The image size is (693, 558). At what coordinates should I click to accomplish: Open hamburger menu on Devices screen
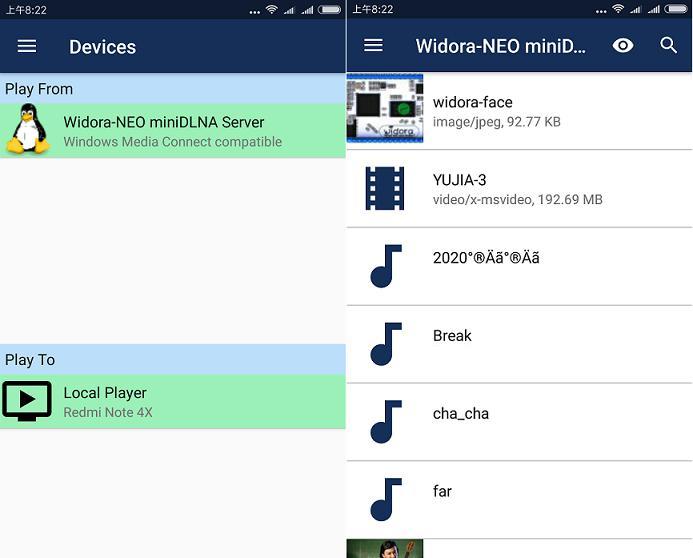(27, 46)
